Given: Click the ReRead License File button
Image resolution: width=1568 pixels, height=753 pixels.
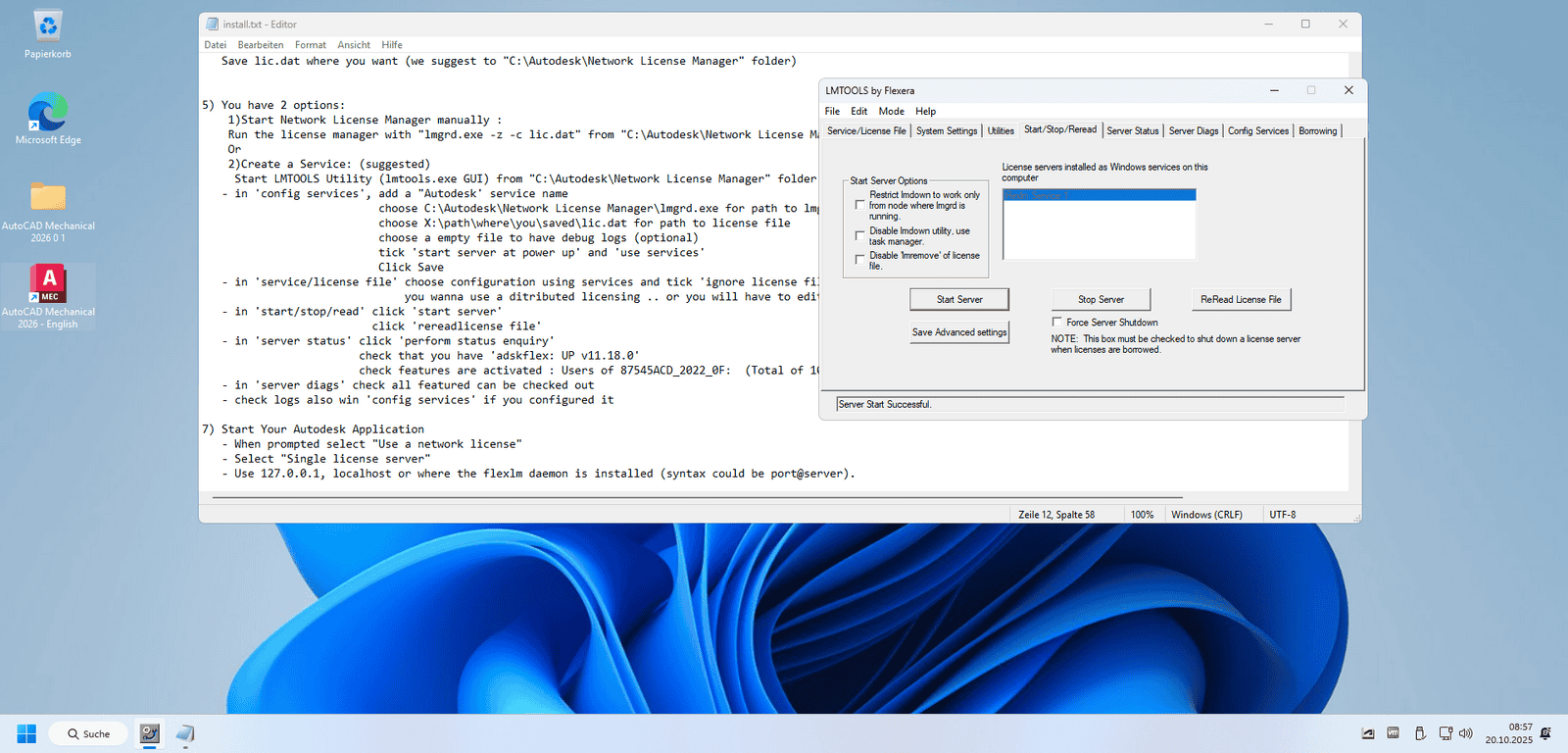Looking at the screenshot, I should (x=1241, y=299).
